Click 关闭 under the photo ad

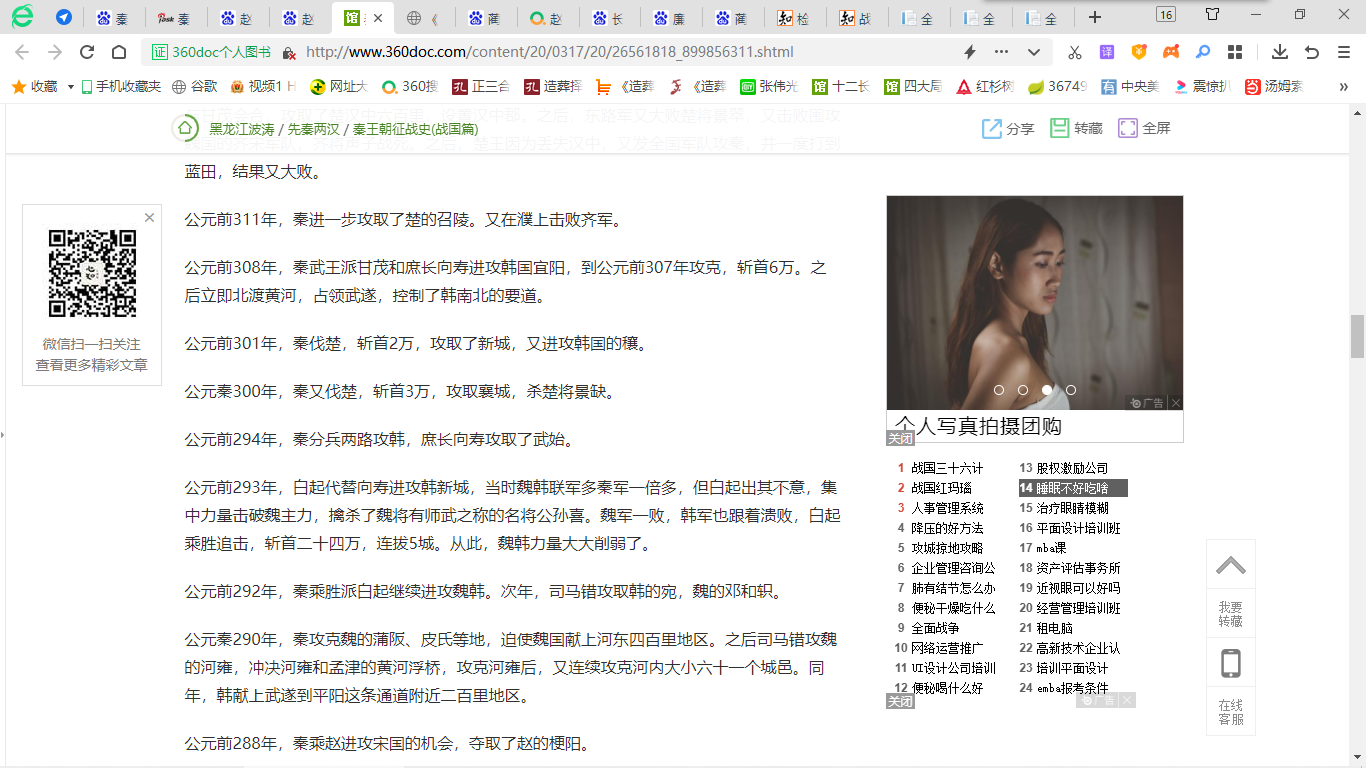click(900, 438)
